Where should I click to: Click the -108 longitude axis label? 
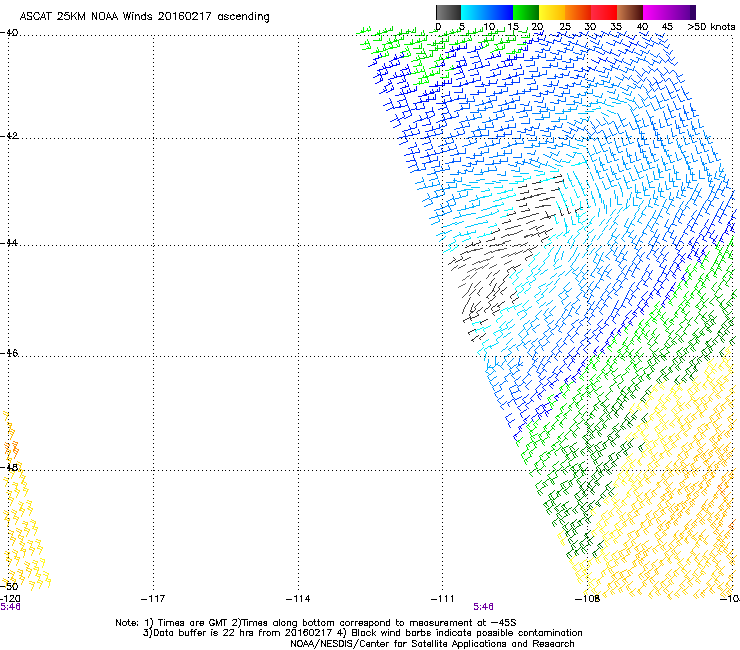(x=587, y=599)
